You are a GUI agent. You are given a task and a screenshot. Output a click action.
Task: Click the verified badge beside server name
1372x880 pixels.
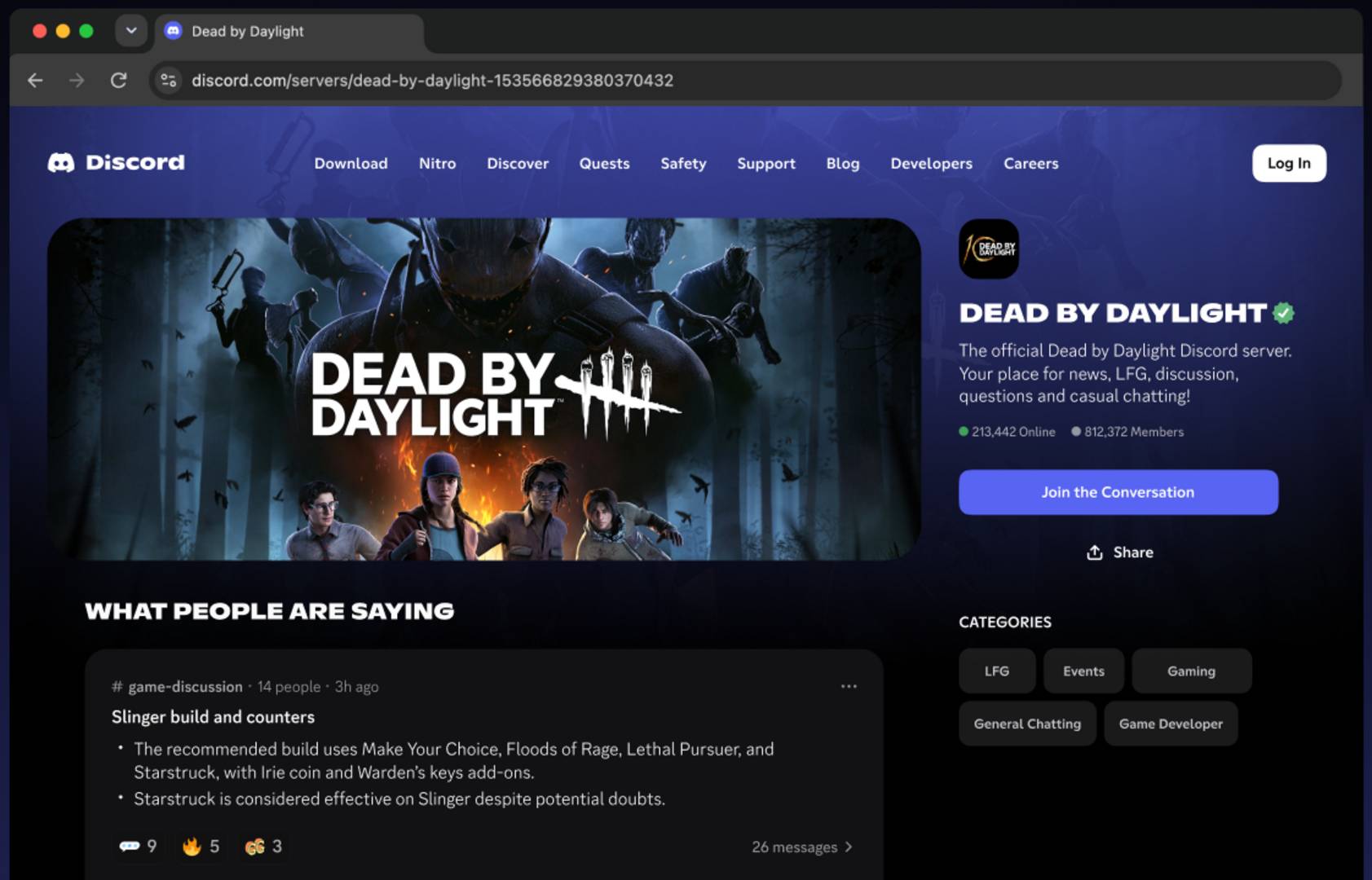click(1283, 313)
